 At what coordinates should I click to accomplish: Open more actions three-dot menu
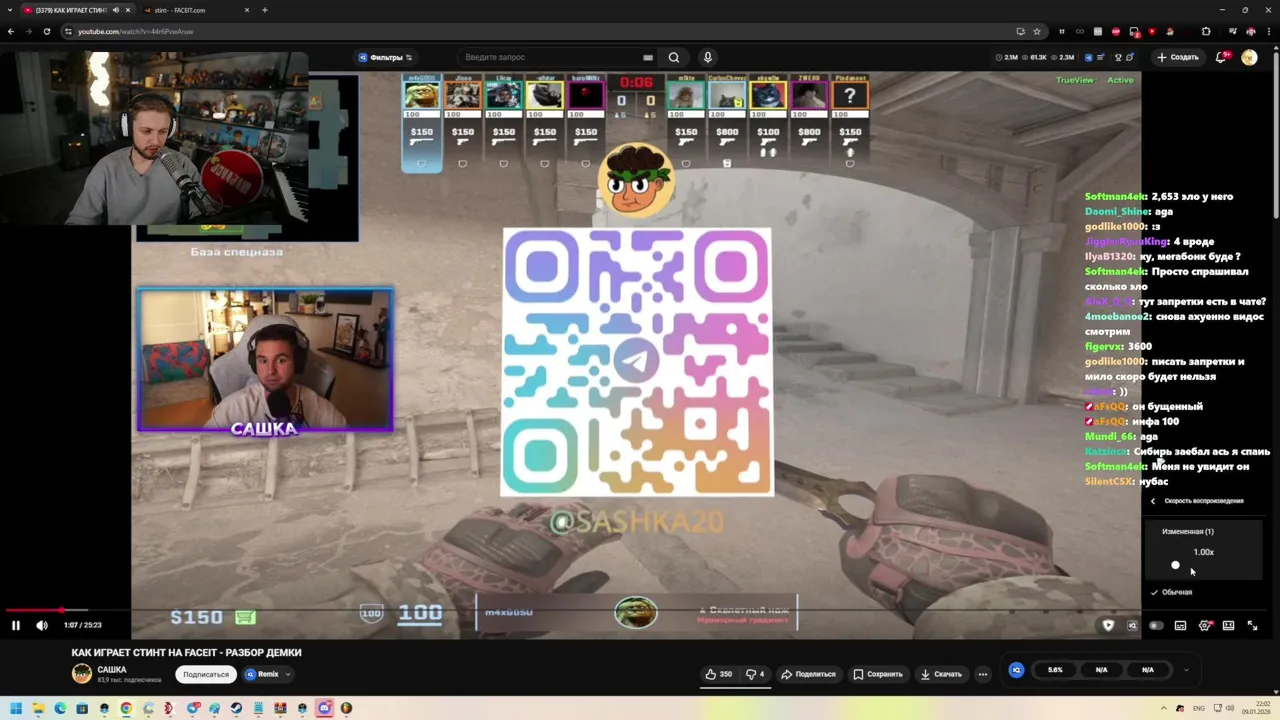(x=983, y=674)
